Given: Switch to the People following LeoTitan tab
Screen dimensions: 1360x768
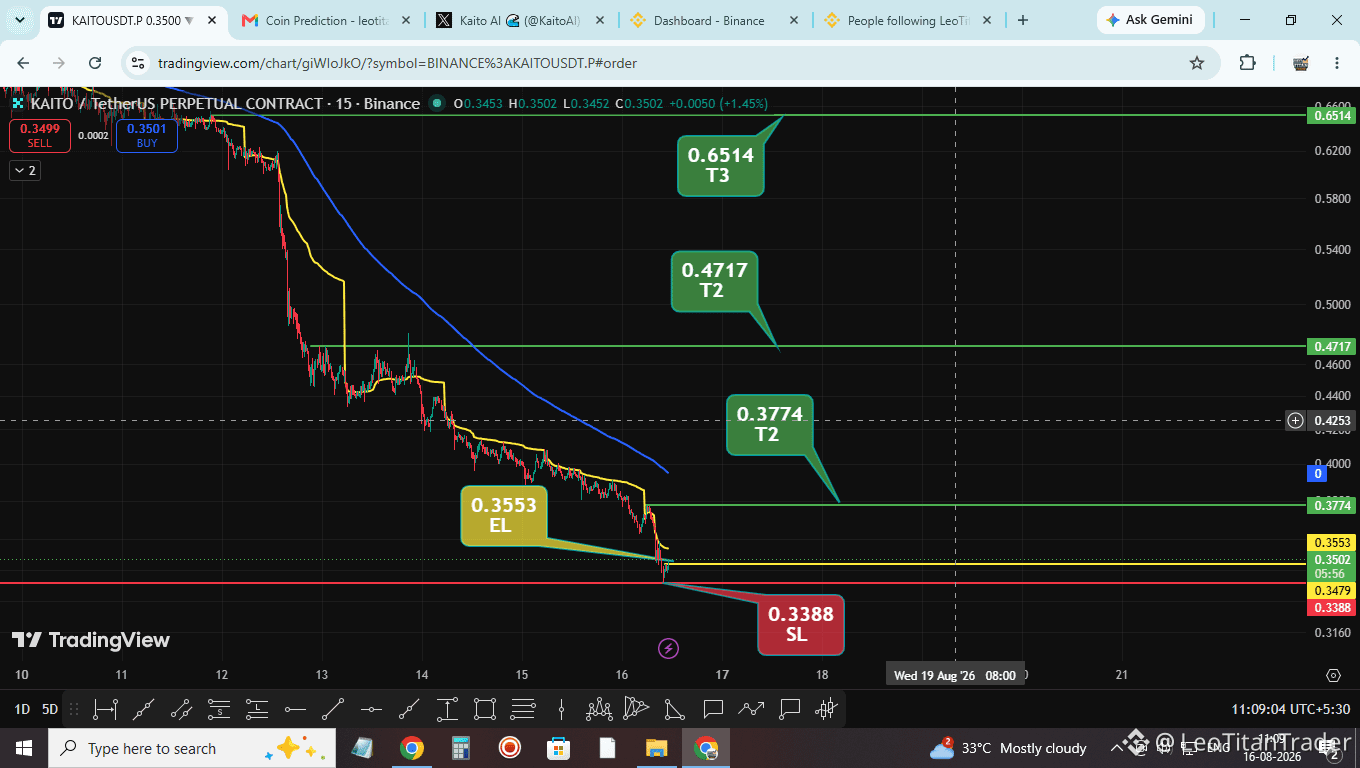Looking at the screenshot, I should [x=906, y=20].
